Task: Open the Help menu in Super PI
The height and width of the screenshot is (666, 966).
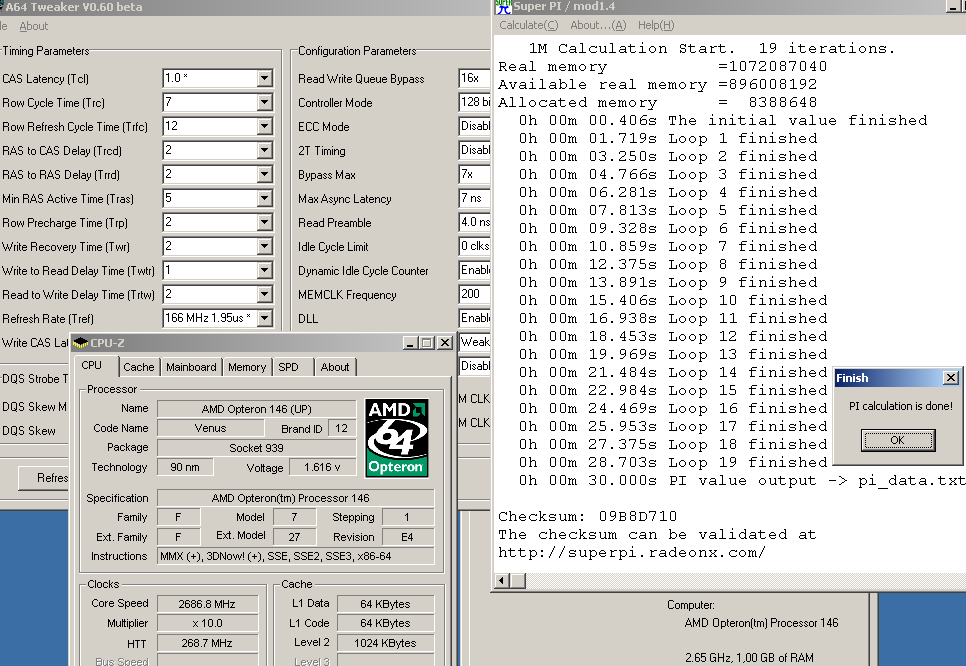Action: 656,25
